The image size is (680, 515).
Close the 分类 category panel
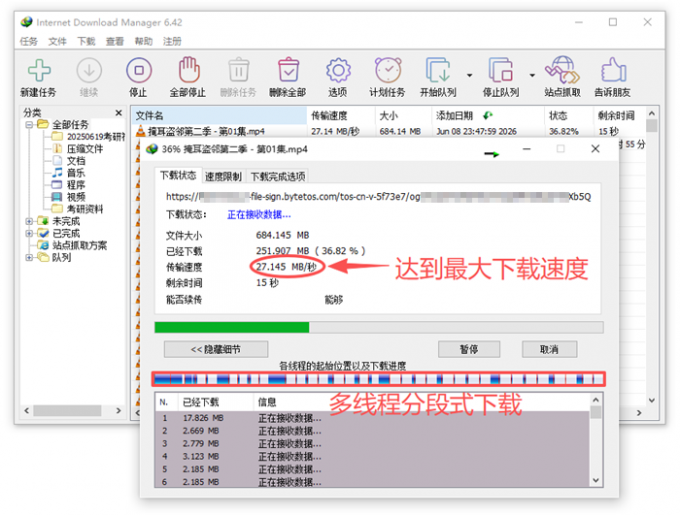118,113
